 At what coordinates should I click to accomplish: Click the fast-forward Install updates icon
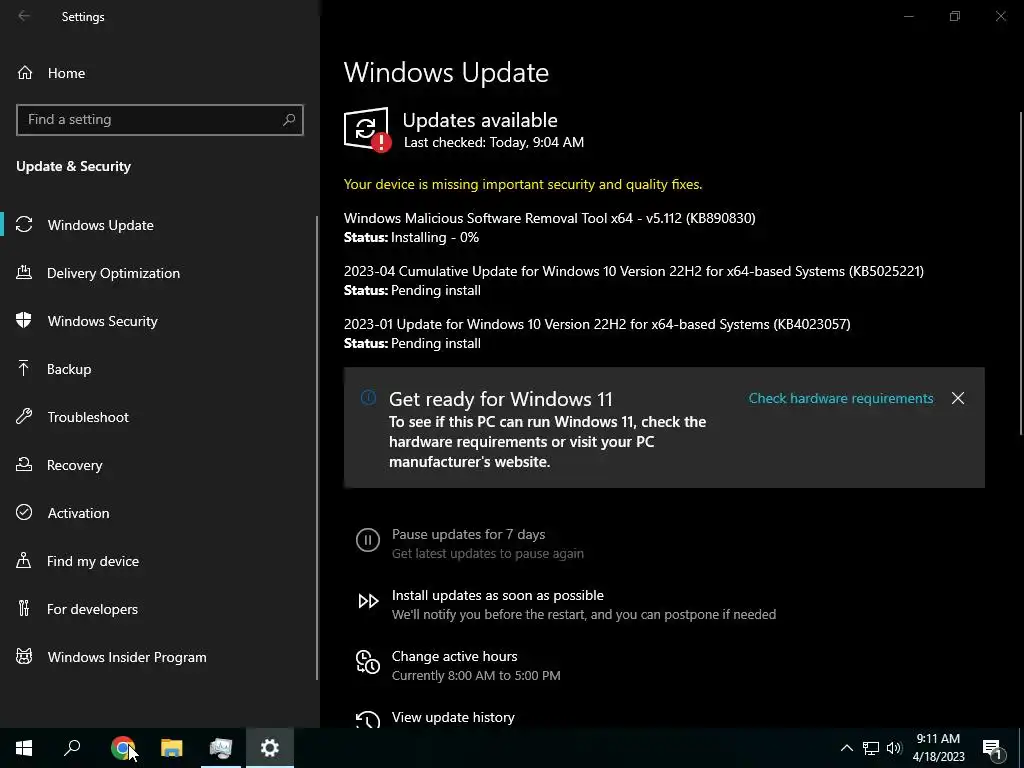[368, 601]
